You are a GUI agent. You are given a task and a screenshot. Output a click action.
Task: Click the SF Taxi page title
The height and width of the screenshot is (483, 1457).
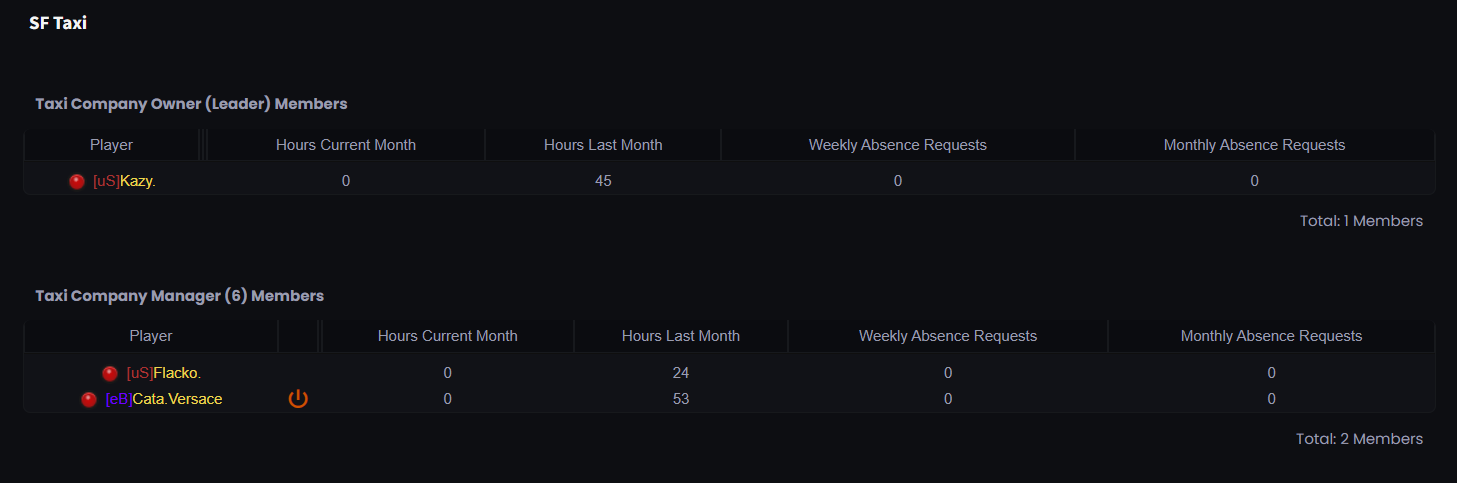click(x=58, y=22)
